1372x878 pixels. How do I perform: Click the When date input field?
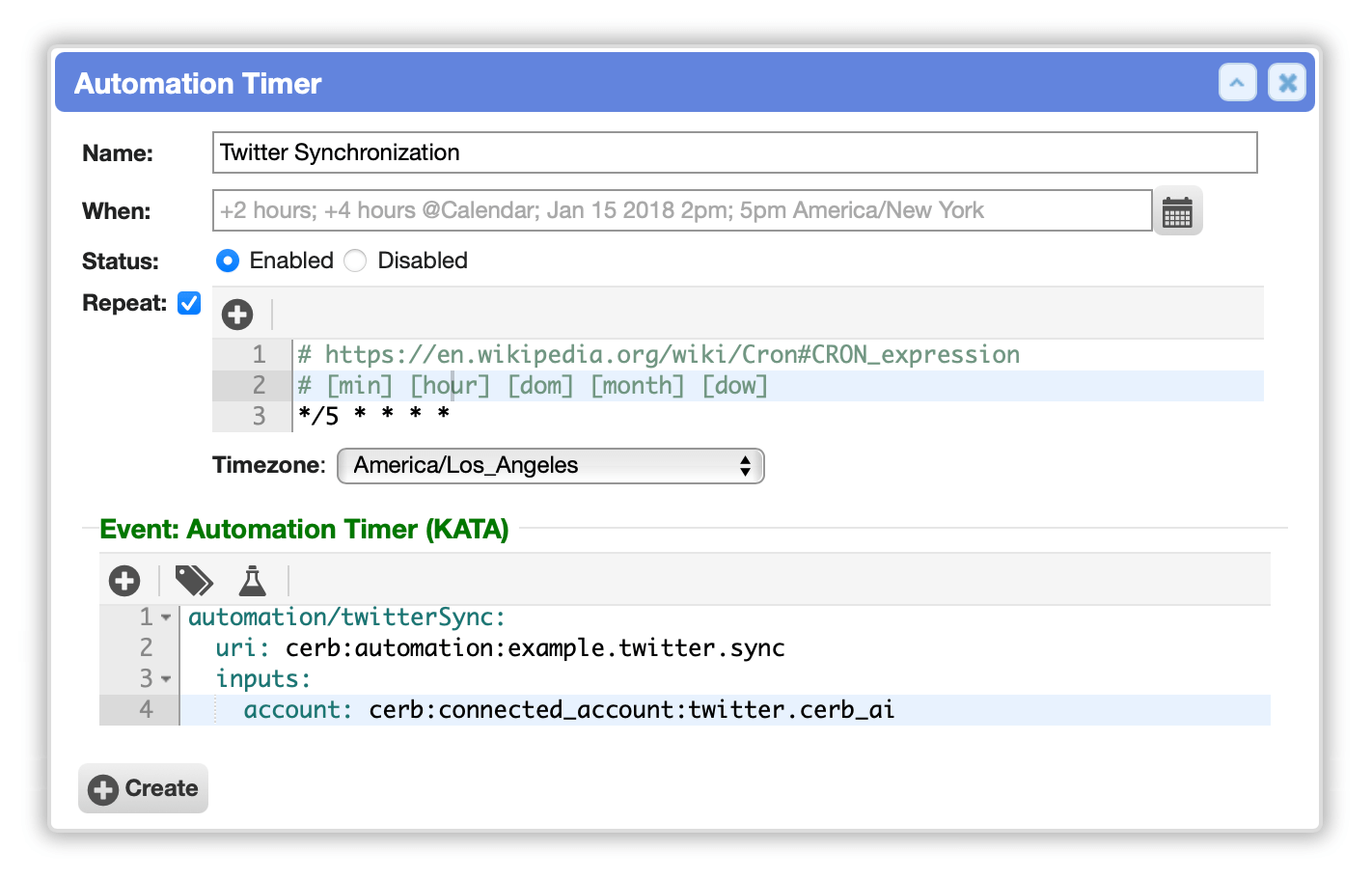(682, 210)
